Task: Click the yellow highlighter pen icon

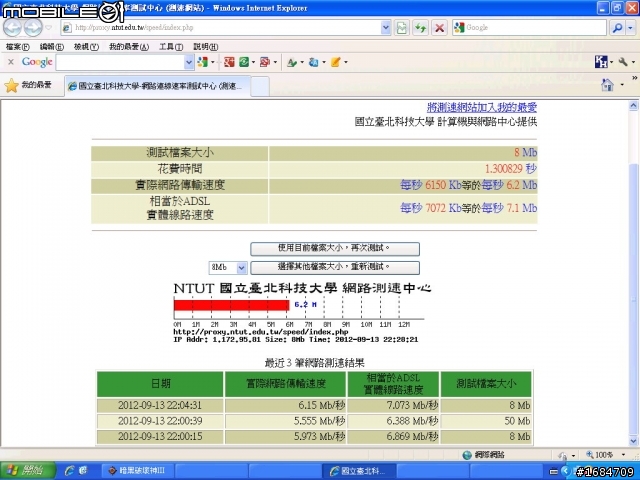Action: coord(336,62)
